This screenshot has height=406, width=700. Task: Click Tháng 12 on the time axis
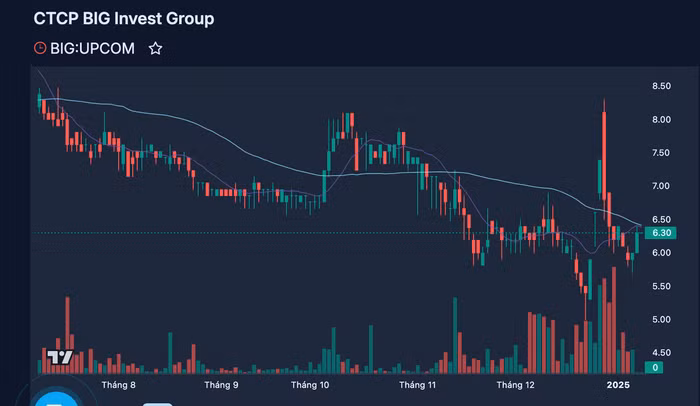(x=516, y=385)
